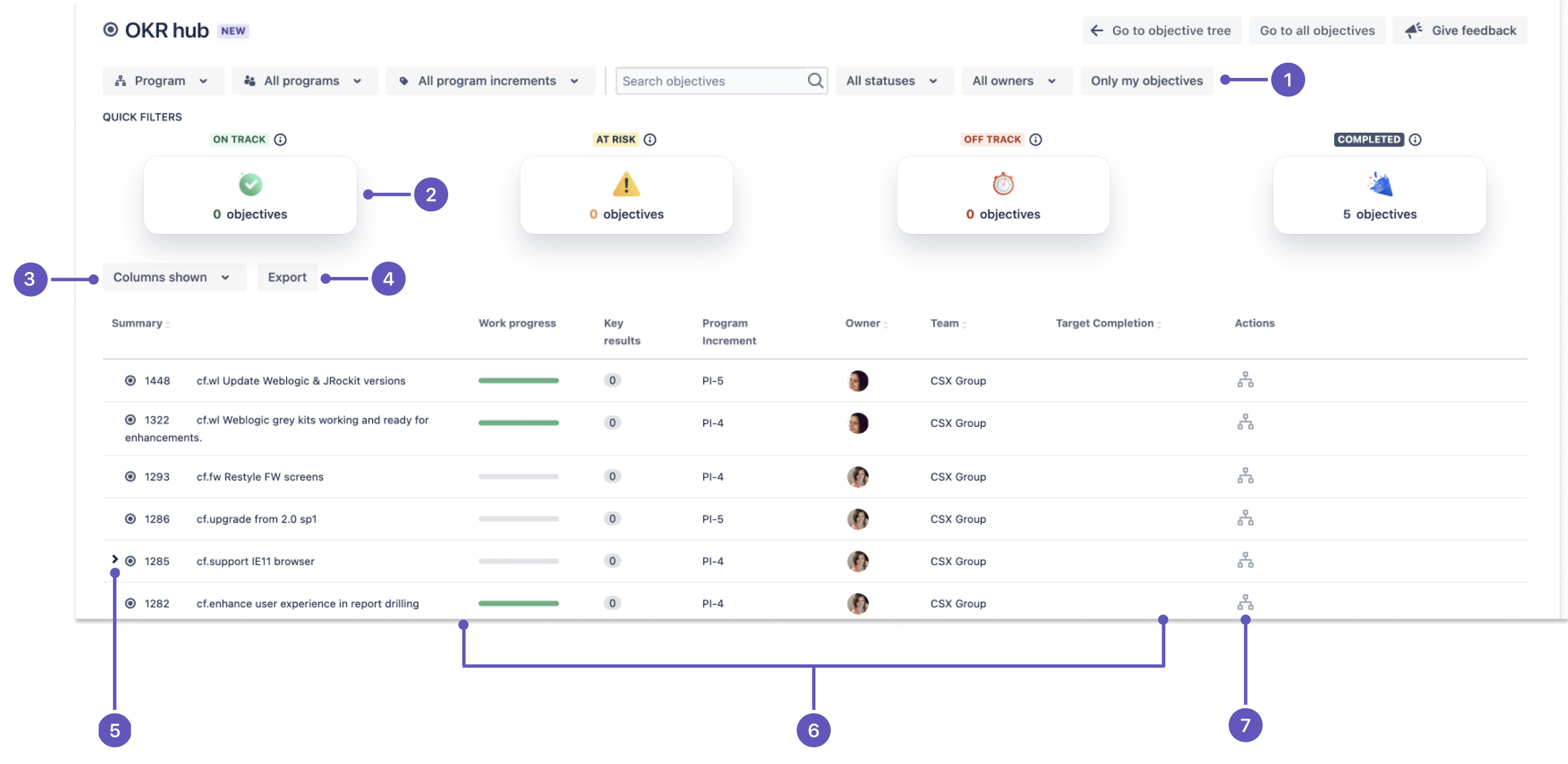
Task: Open the All statuses dropdown
Action: tap(893, 80)
